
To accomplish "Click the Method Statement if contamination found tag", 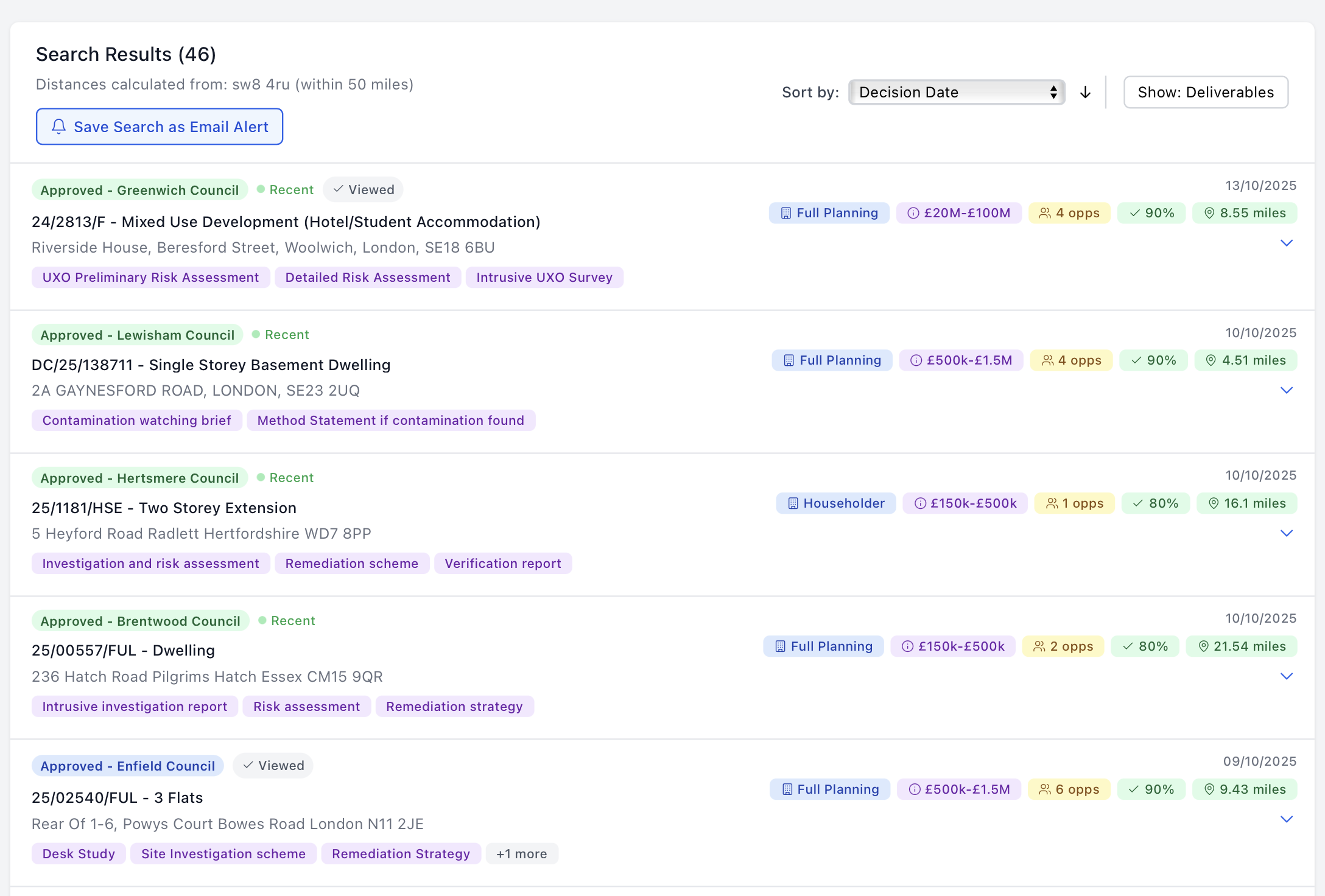I will [x=391, y=421].
